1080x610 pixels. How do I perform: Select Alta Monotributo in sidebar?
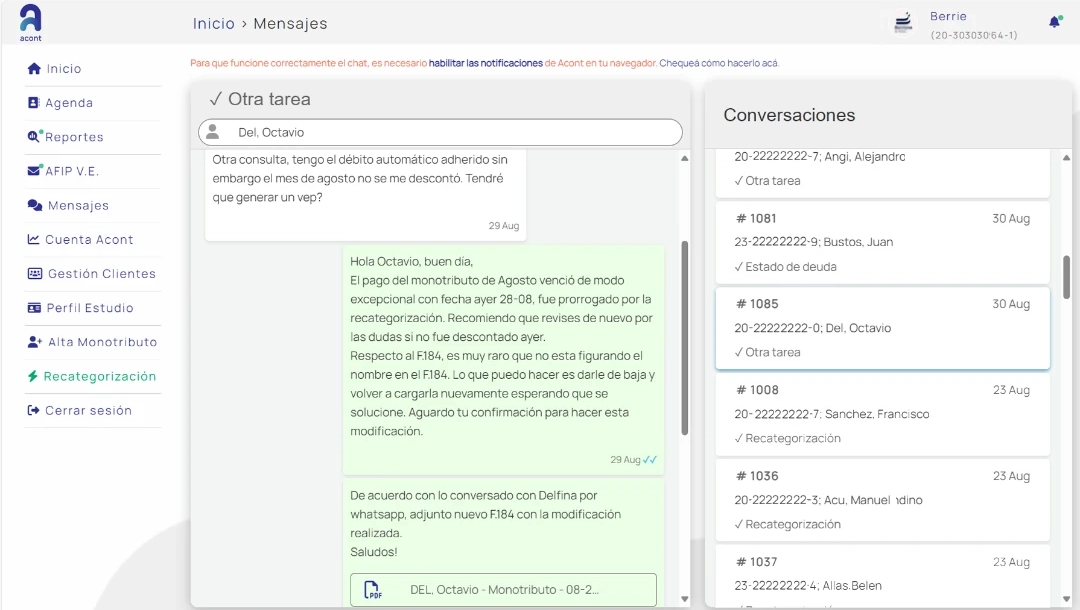point(102,342)
